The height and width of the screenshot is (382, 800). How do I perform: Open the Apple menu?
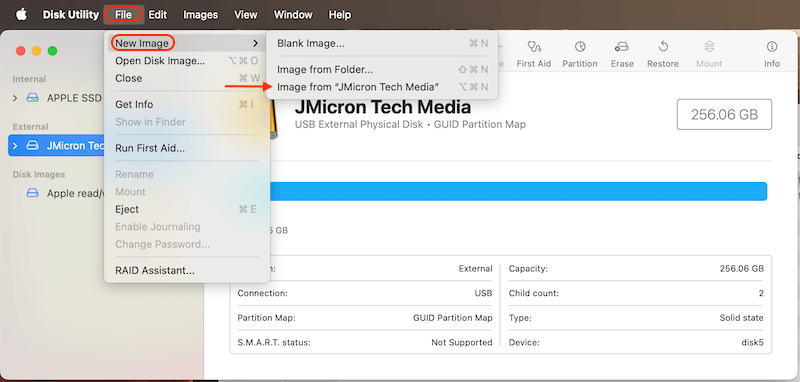coord(21,14)
